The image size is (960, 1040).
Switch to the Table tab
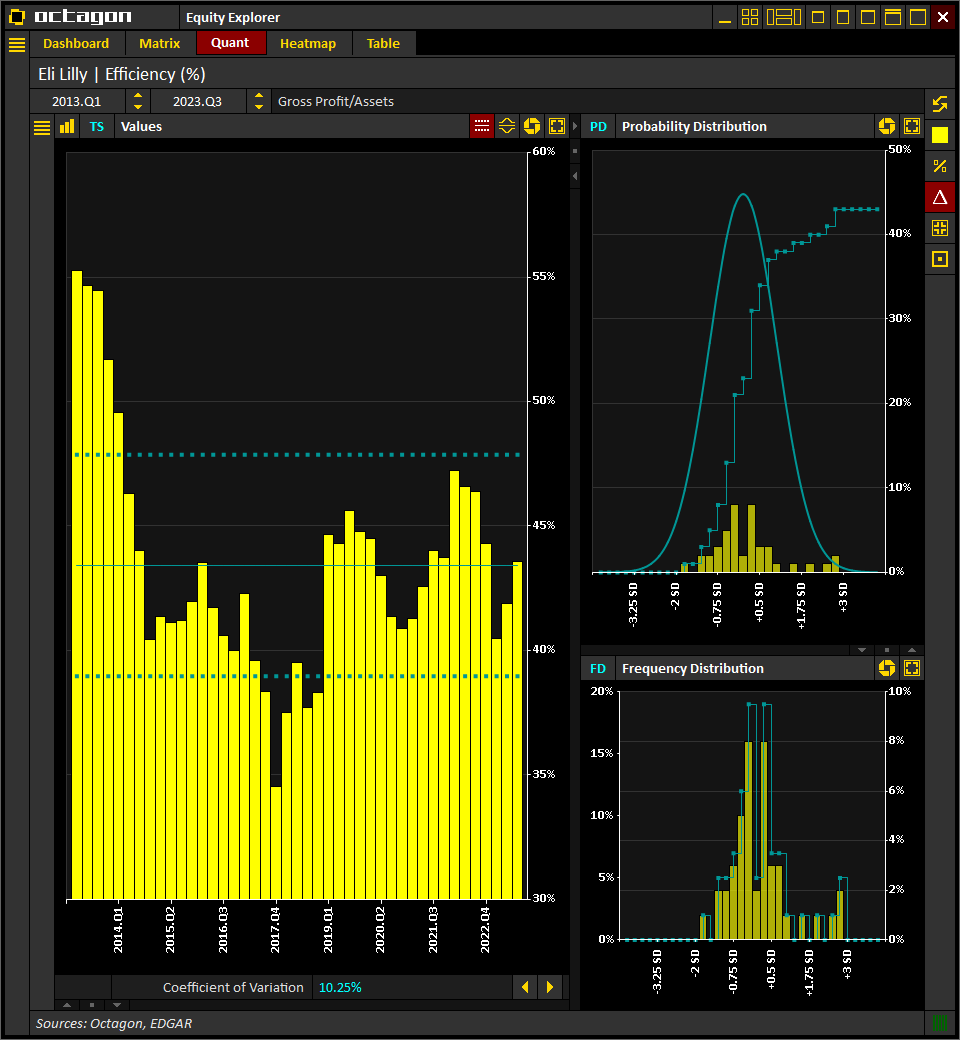[383, 44]
